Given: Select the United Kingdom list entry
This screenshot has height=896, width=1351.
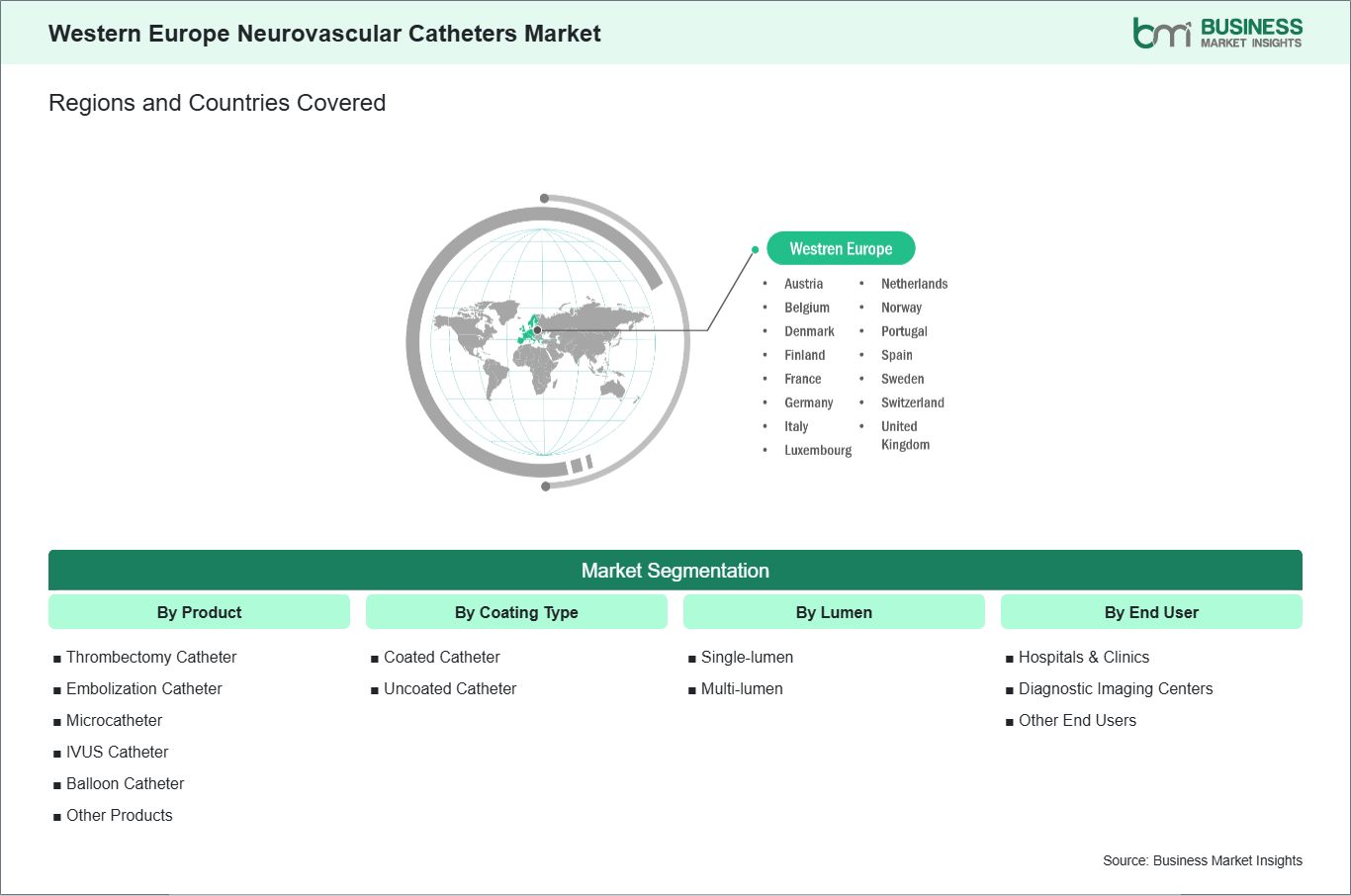Looking at the screenshot, I should coord(905,435).
